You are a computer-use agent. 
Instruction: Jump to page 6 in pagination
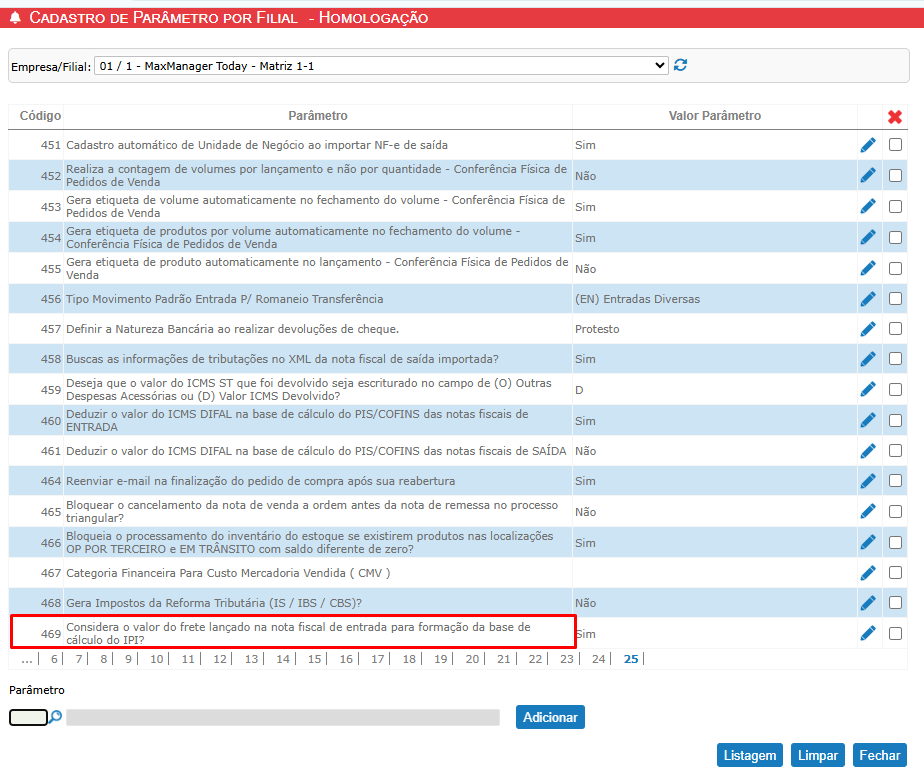click(54, 659)
